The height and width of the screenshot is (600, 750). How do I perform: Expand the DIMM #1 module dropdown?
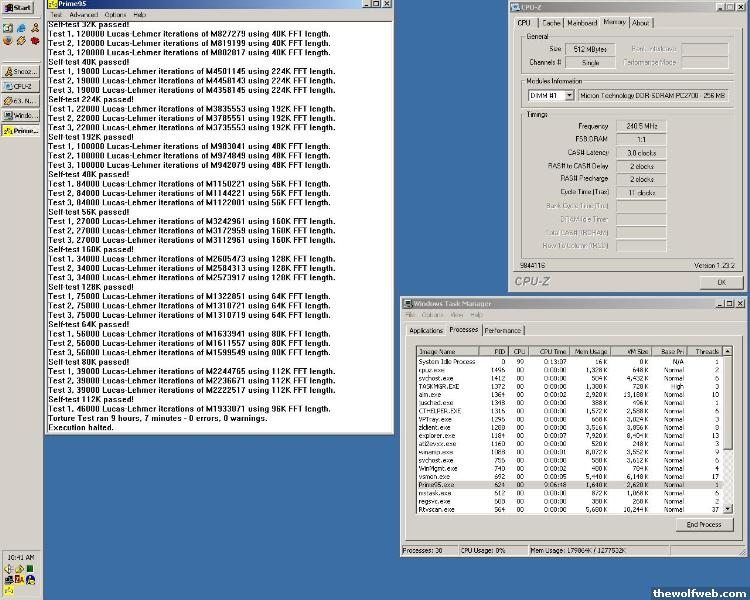[x=569, y=95]
